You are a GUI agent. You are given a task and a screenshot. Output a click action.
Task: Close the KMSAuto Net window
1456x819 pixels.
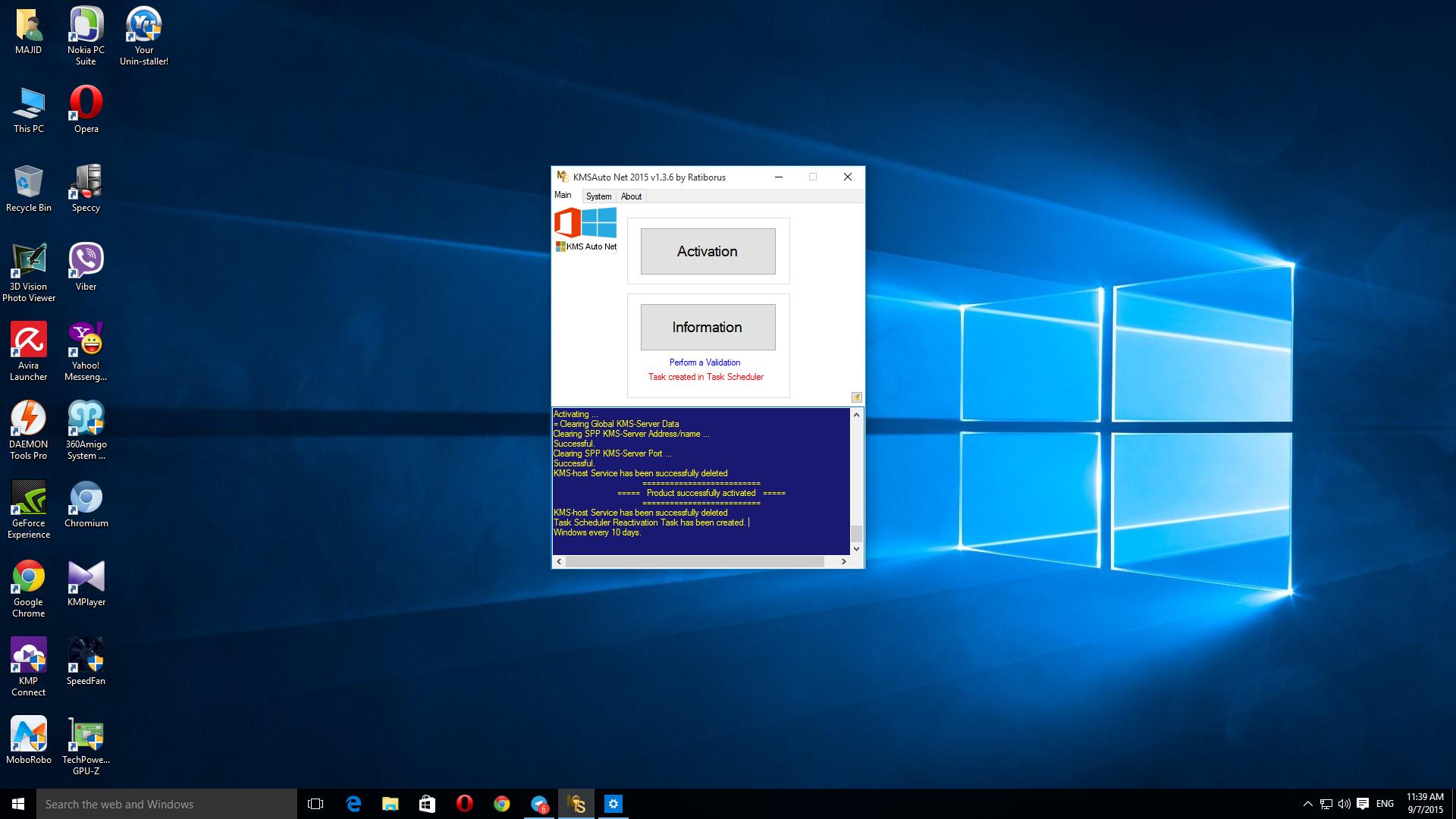848,177
